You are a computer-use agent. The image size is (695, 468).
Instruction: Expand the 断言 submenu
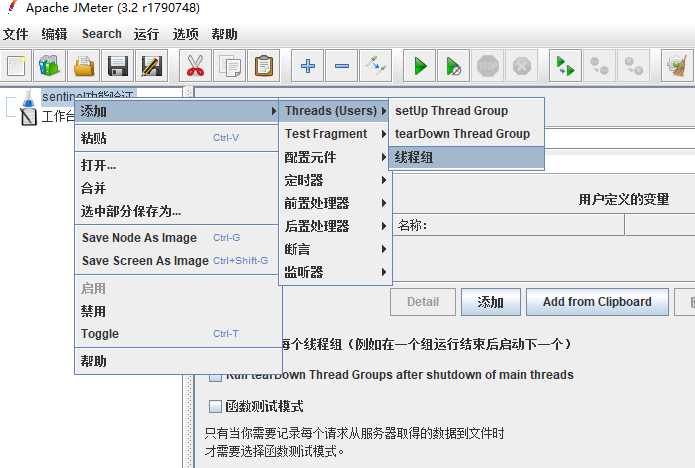tap(335, 249)
